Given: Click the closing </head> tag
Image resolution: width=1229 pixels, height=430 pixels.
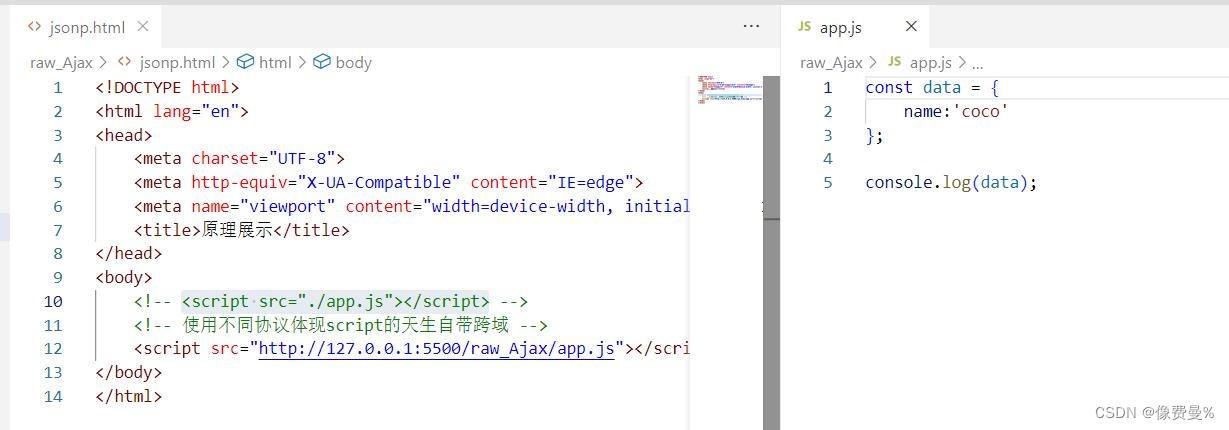Looking at the screenshot, I should pos(128,253).
